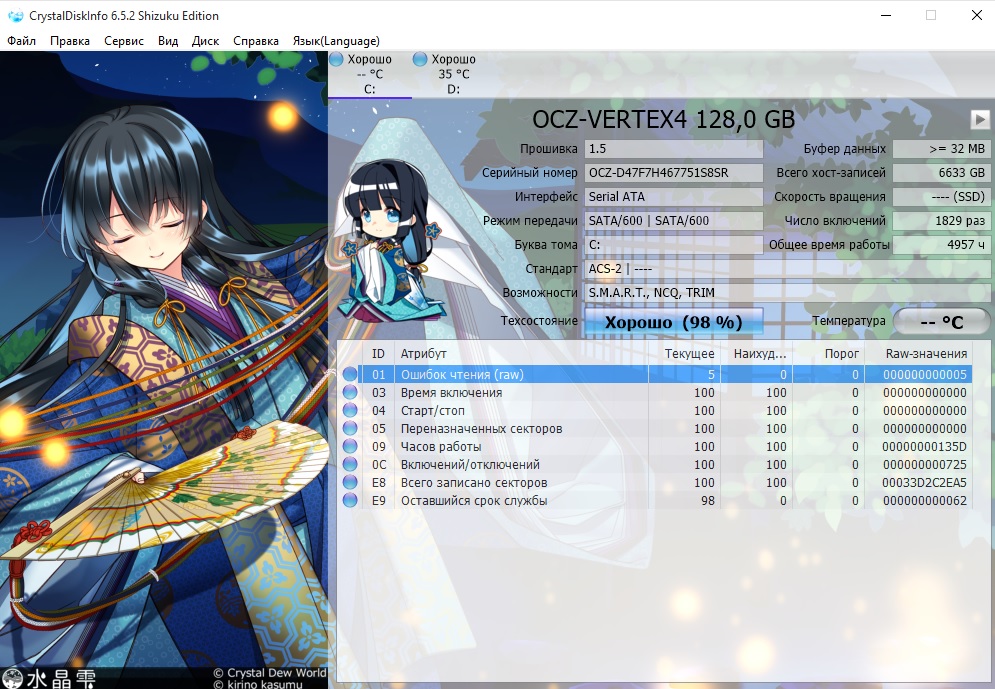Screen dimensions: 995x689
Task: Click the Стандарт field ACS-2
Action: (x=787, y=269)
